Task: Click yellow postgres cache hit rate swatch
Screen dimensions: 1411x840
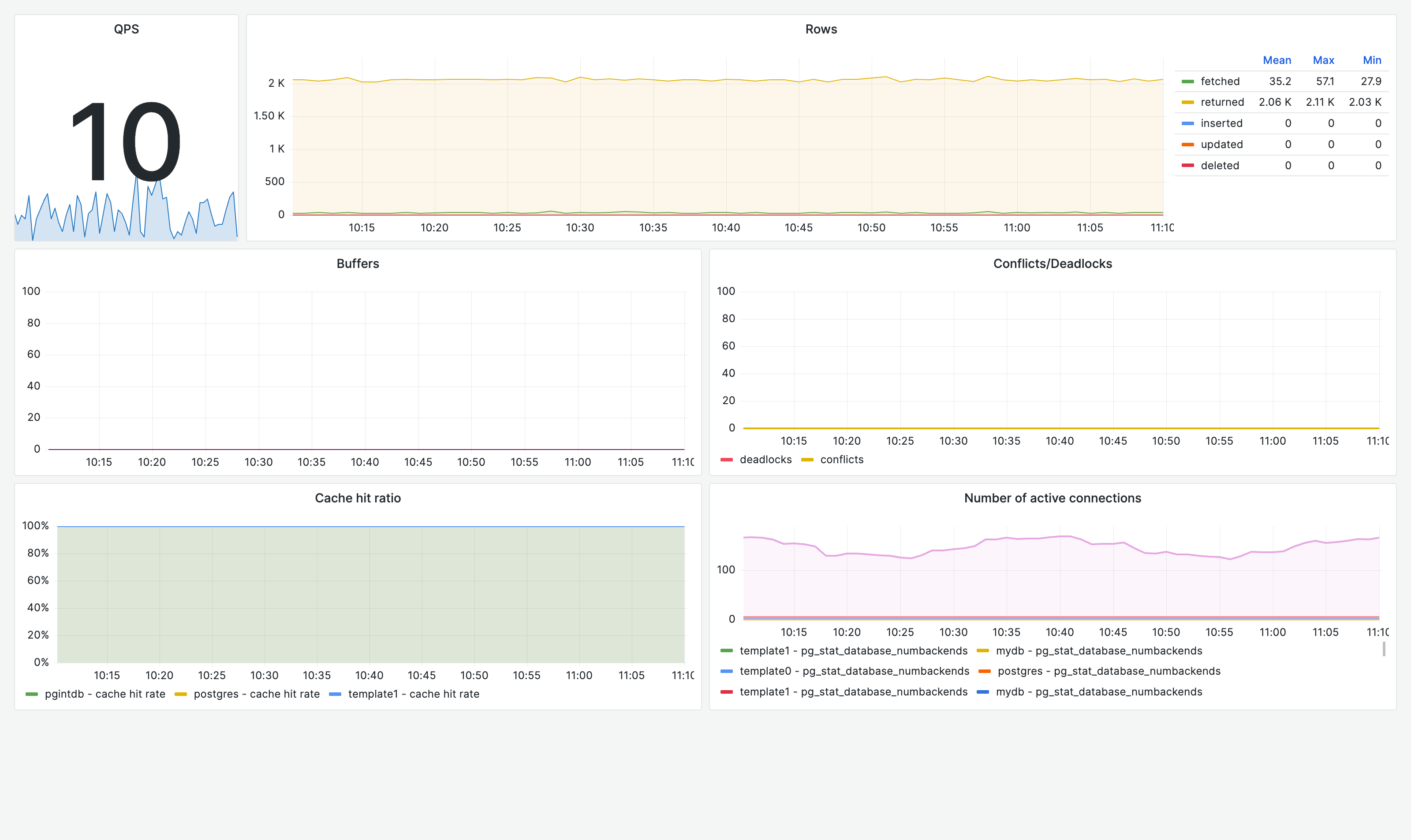Action: pyautogui.click(x=181, y=694)
